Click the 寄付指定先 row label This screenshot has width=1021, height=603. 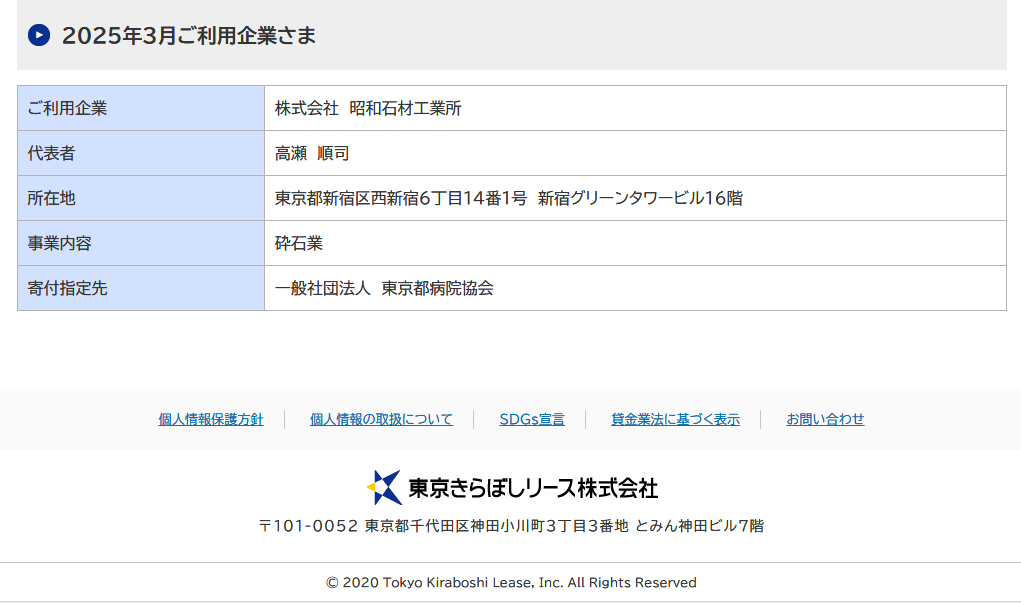tap(67, 288)
